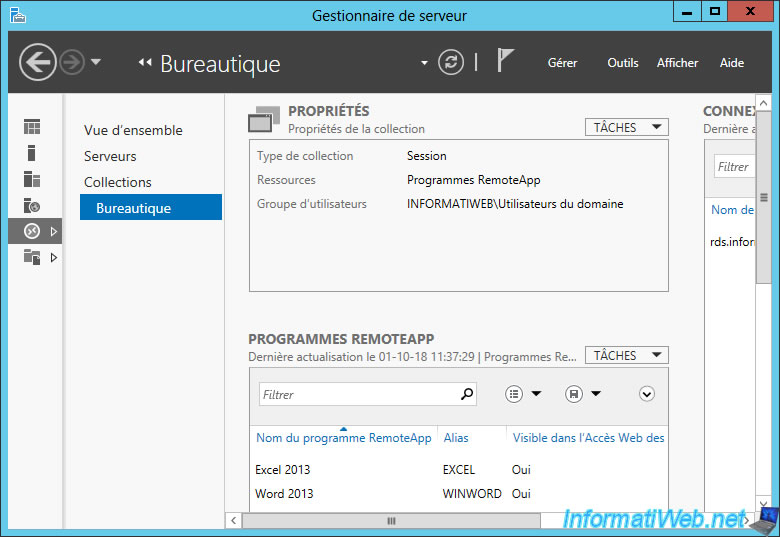
Task: Click the list criteria icon
Action: pos(514,394)
